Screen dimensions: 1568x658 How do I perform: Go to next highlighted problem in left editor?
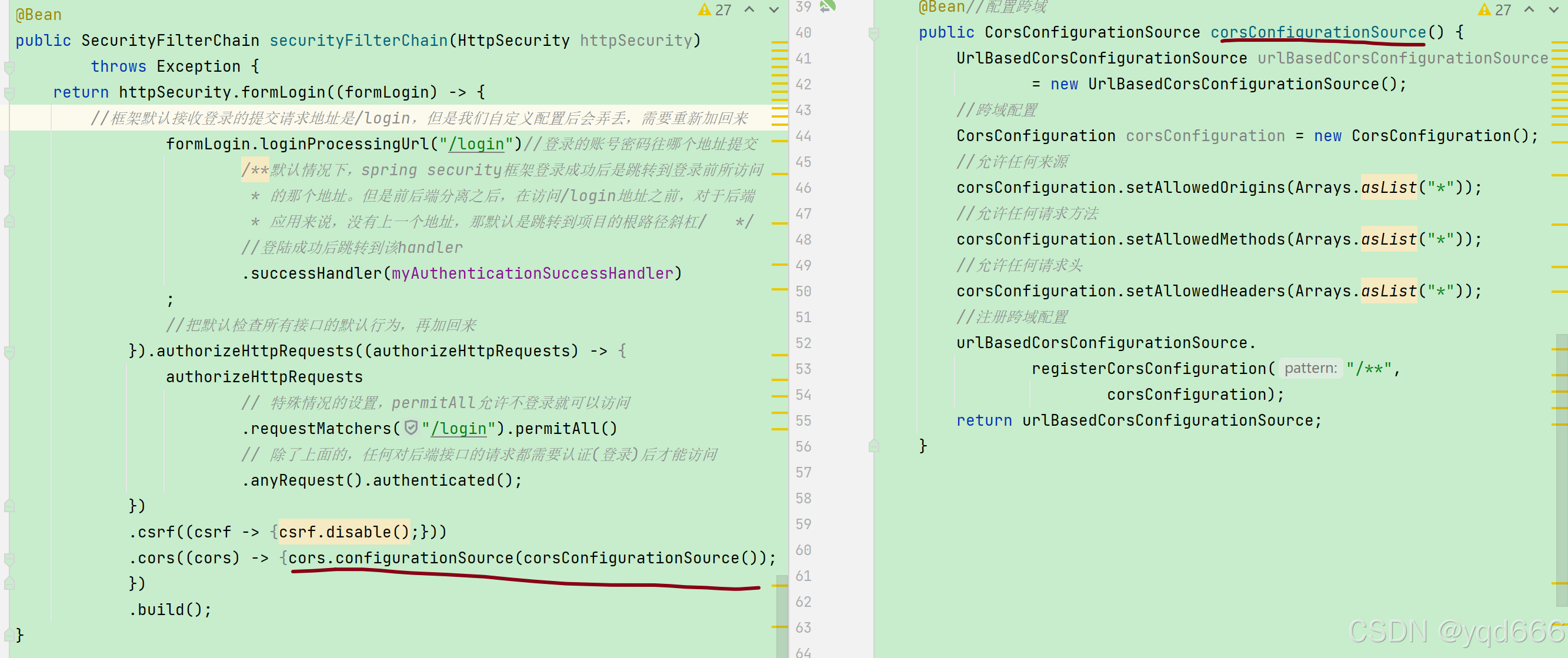click(773, 10)
